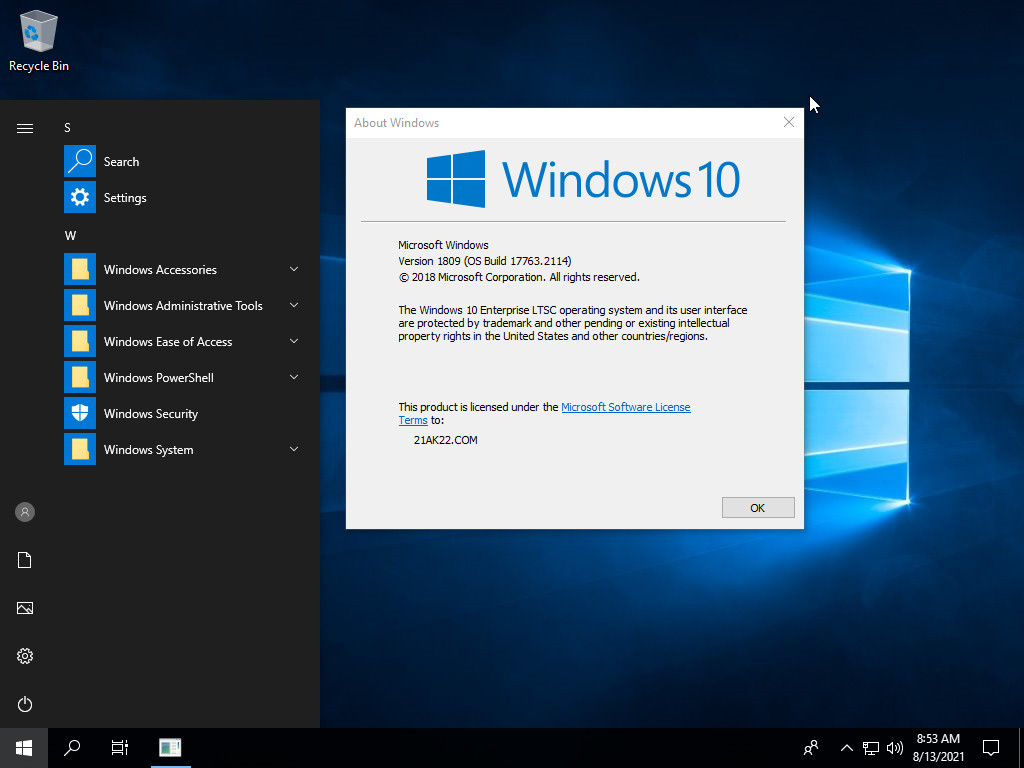Open Task View on the taskbar

coord(120,748)
